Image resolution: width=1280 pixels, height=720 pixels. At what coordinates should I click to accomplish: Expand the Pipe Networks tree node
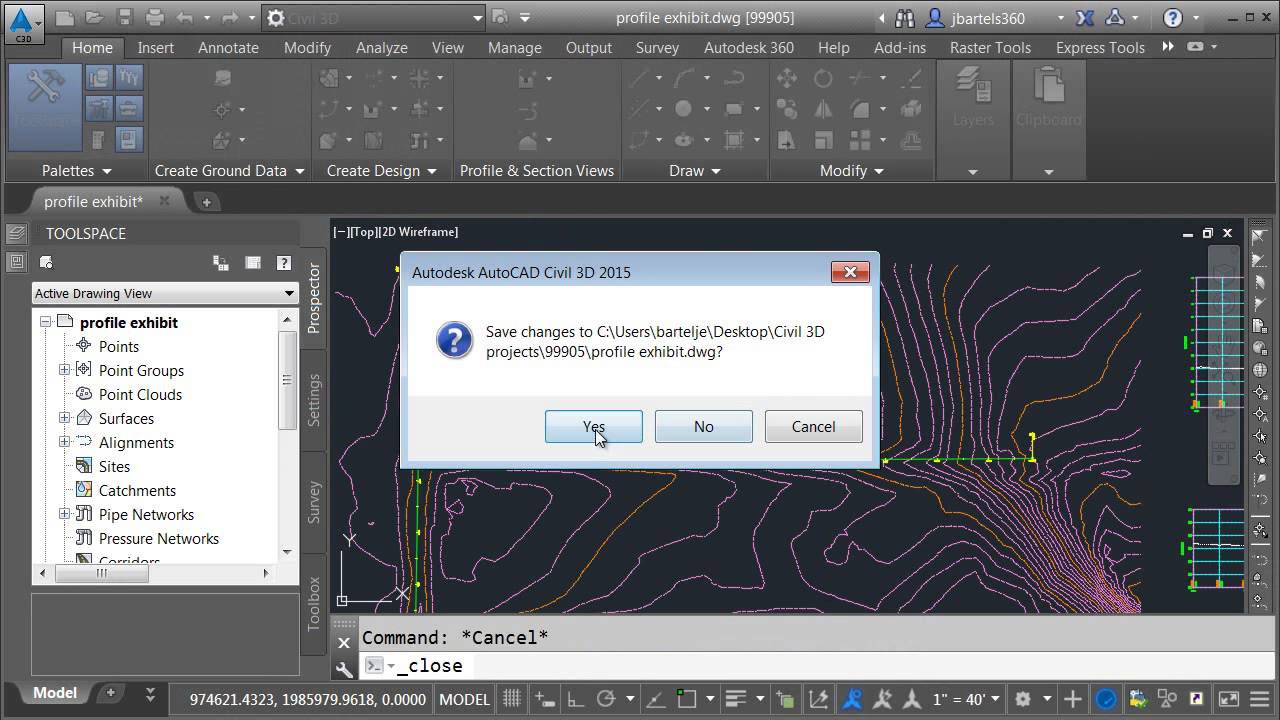[64, 514]
